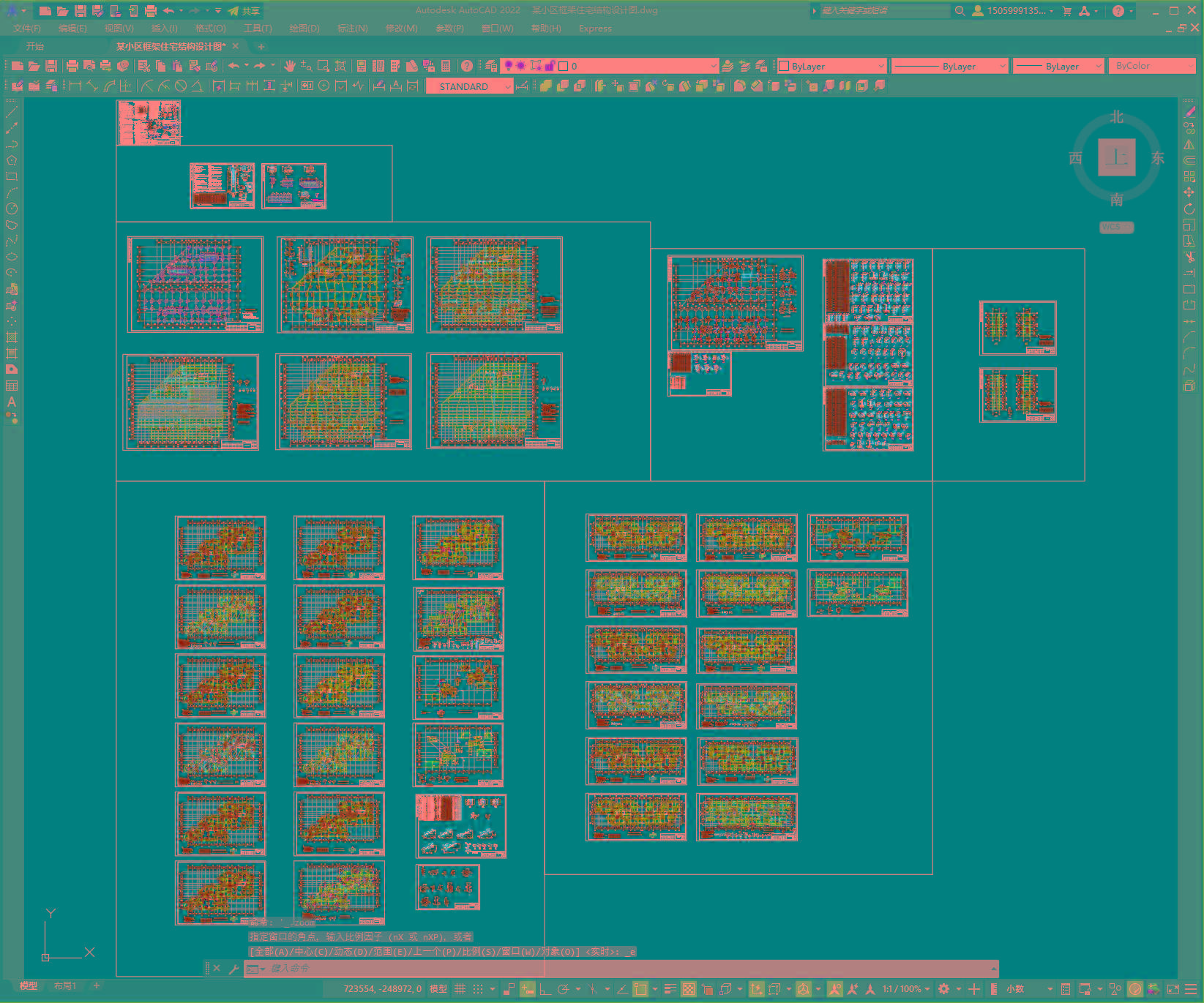Image resolution: width=1204 pixels, height=1003 pixels.
Task: Toggle object snap in the status bar
Action: [x=640, y=989]
